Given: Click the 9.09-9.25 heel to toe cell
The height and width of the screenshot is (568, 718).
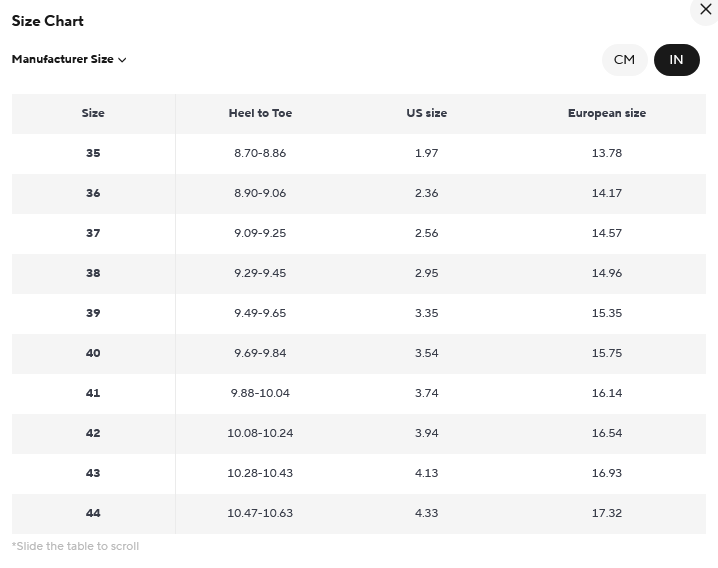Looking at the screenshot, I should coord(260,233).
